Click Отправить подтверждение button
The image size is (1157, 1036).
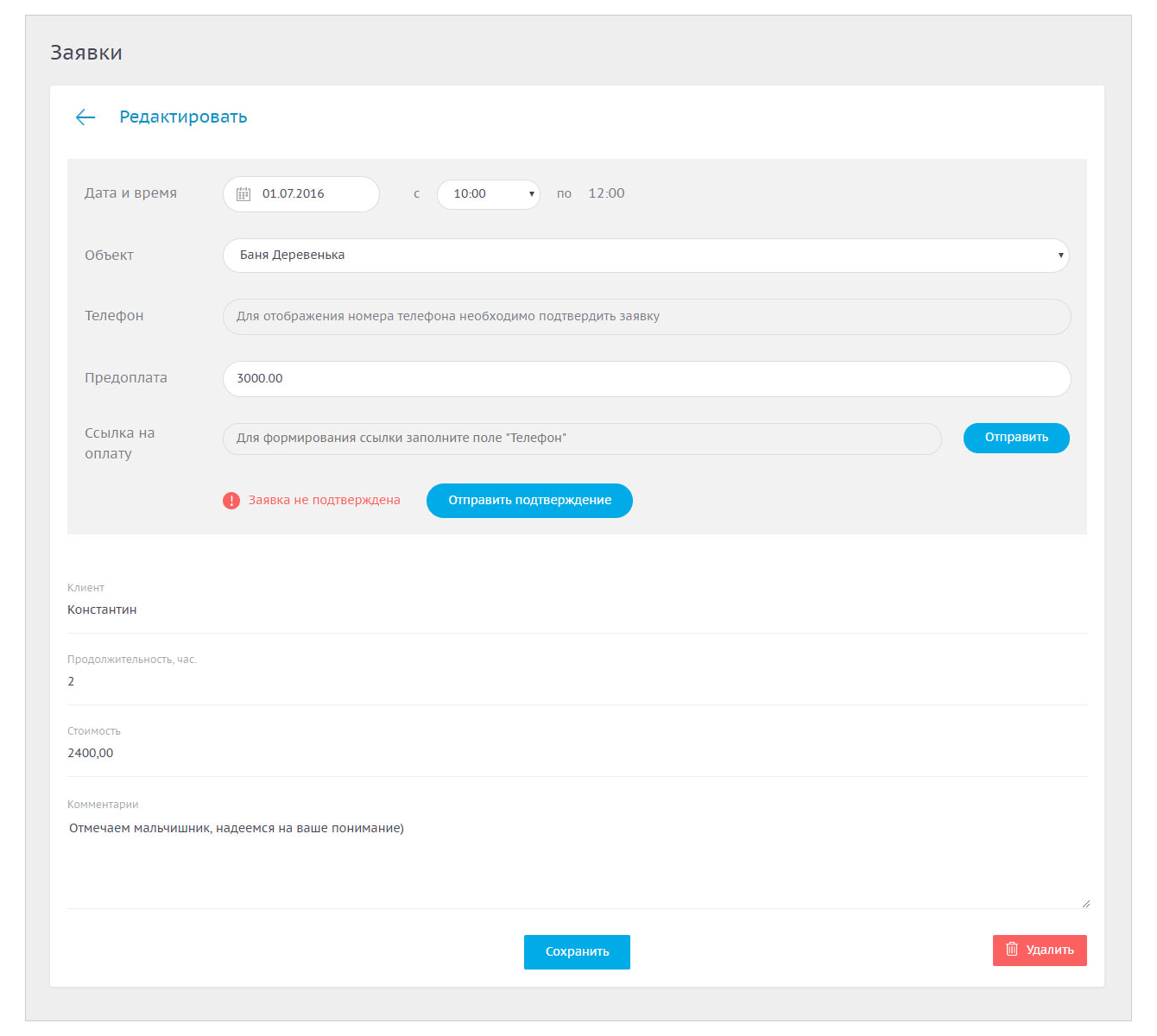(x=529, y=501)
